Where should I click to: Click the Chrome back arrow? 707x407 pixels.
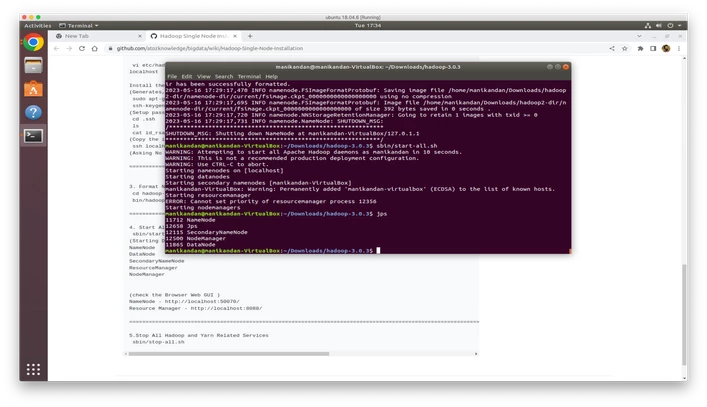pyautogui.click(x=56, y=48)
